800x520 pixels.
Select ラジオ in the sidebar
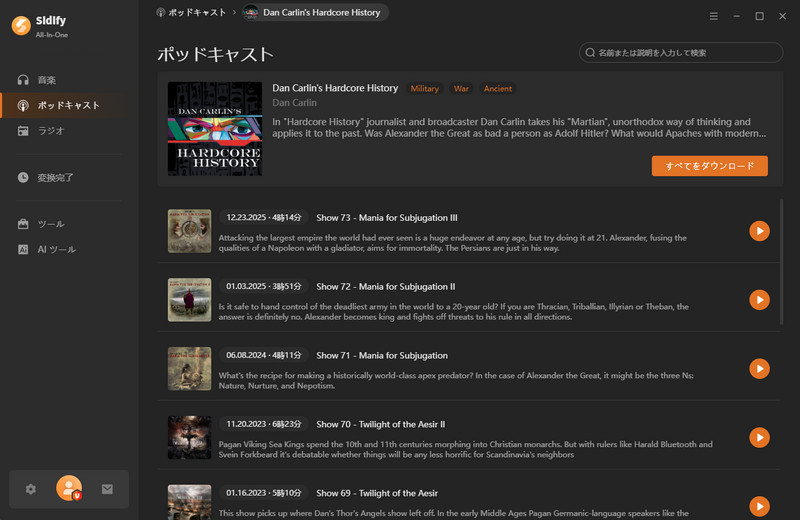coord(52,131)
